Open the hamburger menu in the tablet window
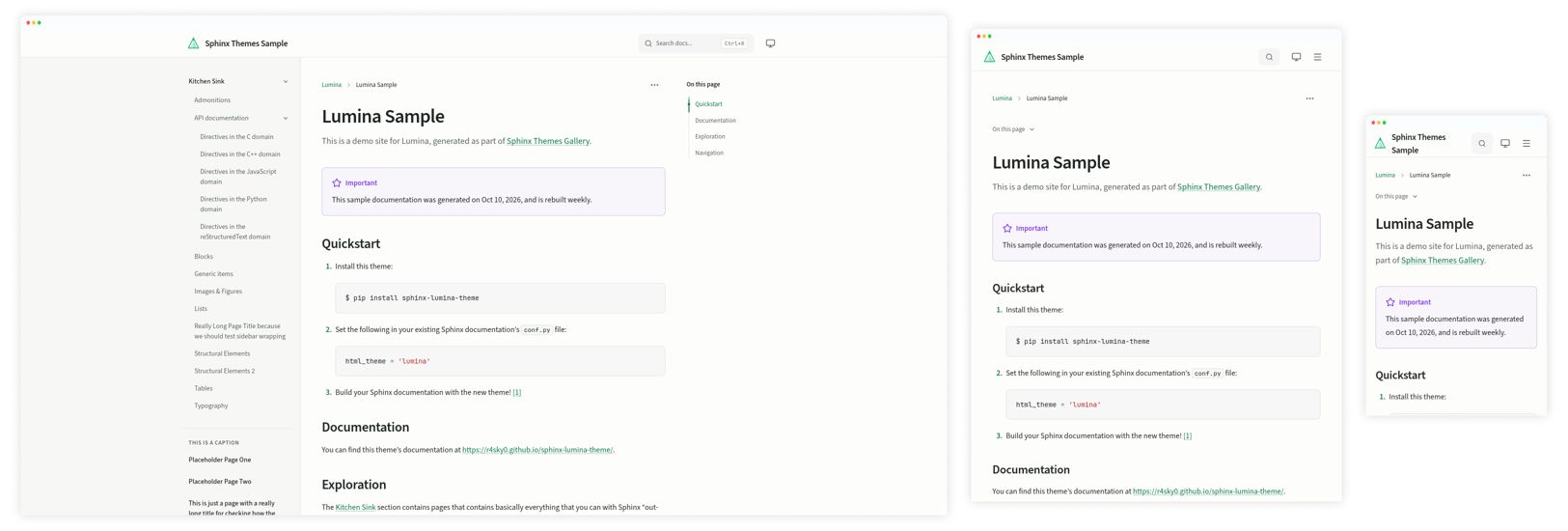The image size is (1568, 531). pyautogui.click(x=1317, y=57)
